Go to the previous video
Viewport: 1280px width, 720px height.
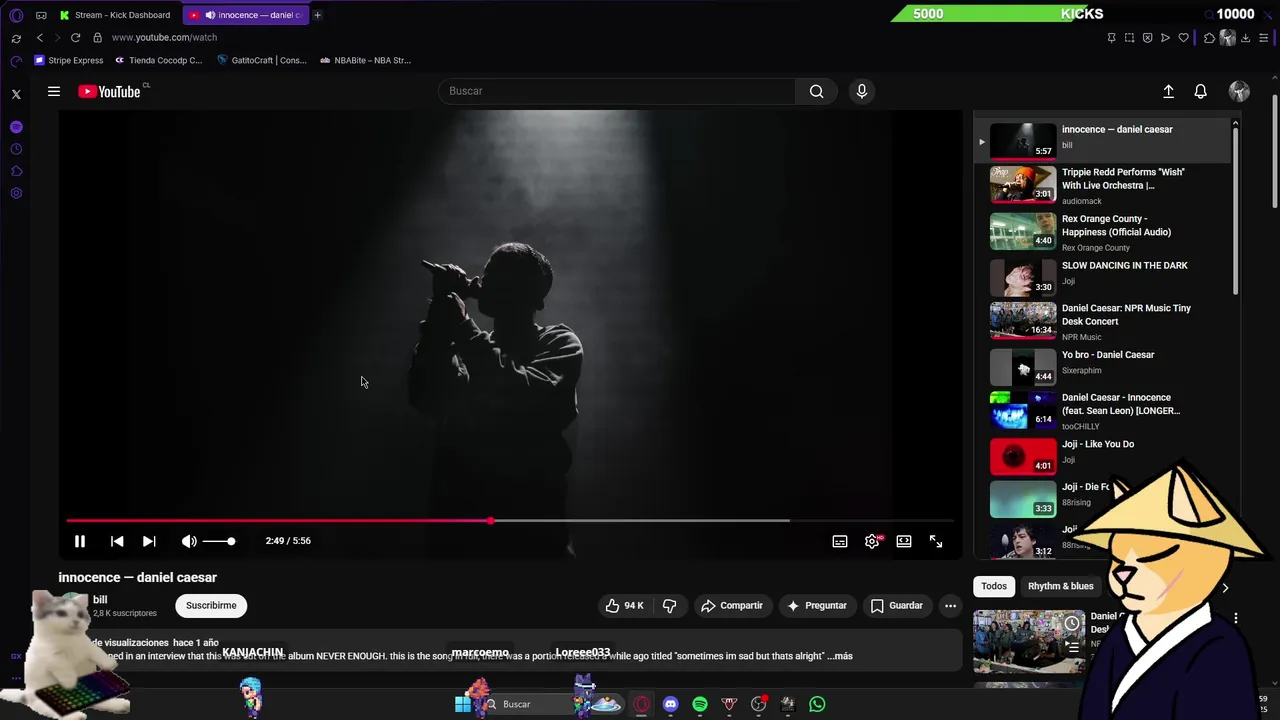(x=117, y=541)
